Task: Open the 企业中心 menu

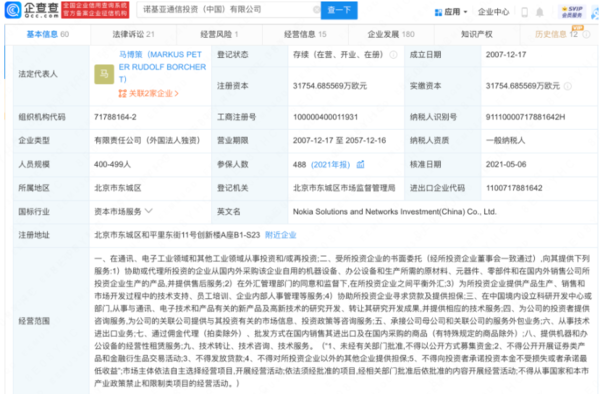Action: tap(494, 12)
